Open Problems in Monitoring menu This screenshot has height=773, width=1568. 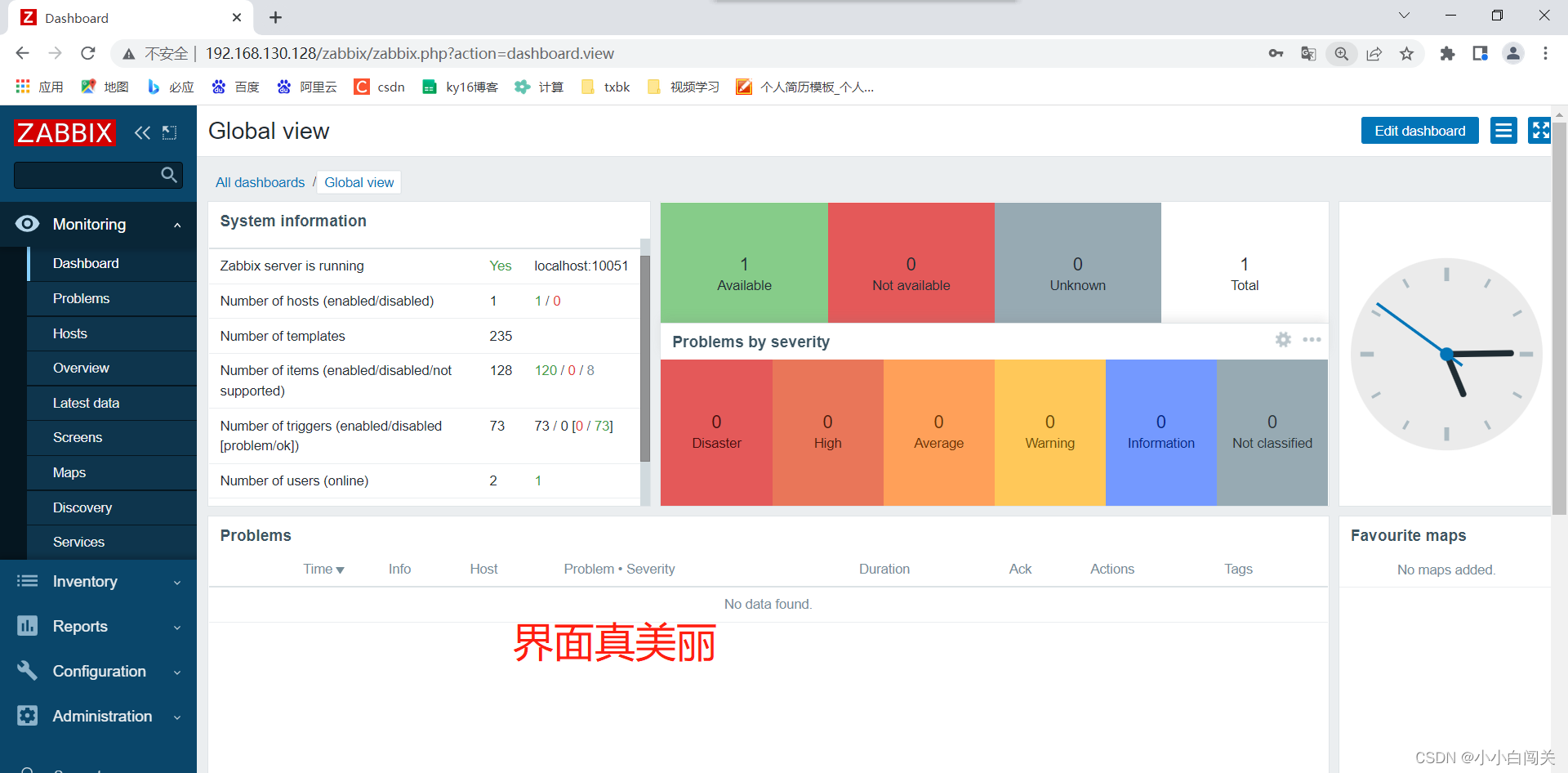pos(112,298)
